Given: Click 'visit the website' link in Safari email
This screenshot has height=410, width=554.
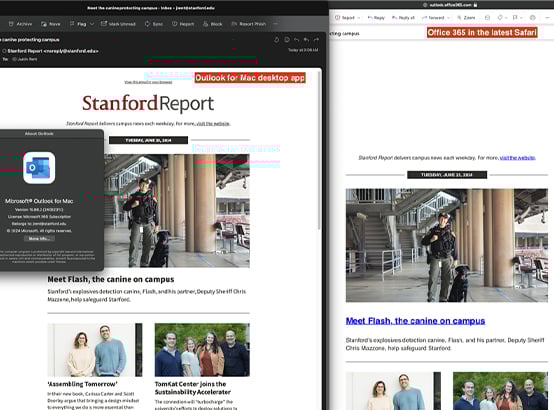Looking at the screenshot, I should (517, 158).
